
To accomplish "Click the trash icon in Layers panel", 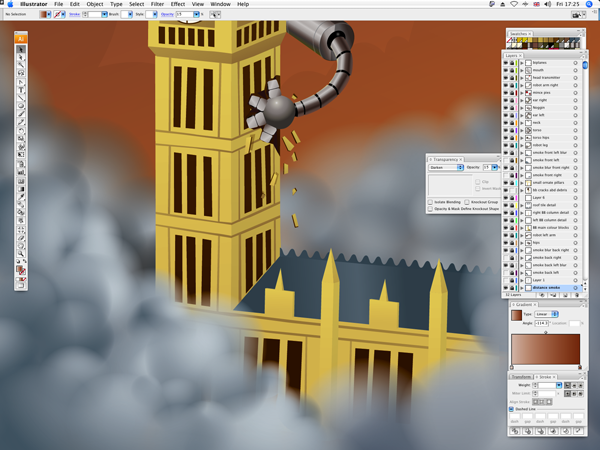I will pyautogui.click(x=577, y=295).
